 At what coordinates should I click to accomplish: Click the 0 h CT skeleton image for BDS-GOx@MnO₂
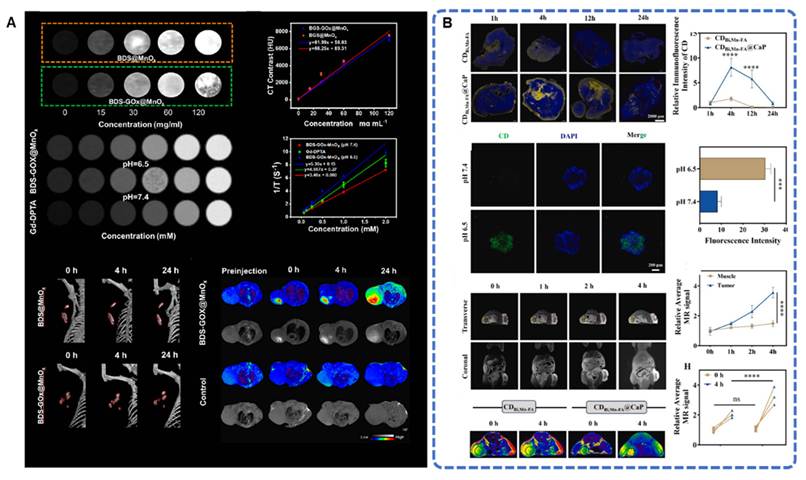point(72,396)
